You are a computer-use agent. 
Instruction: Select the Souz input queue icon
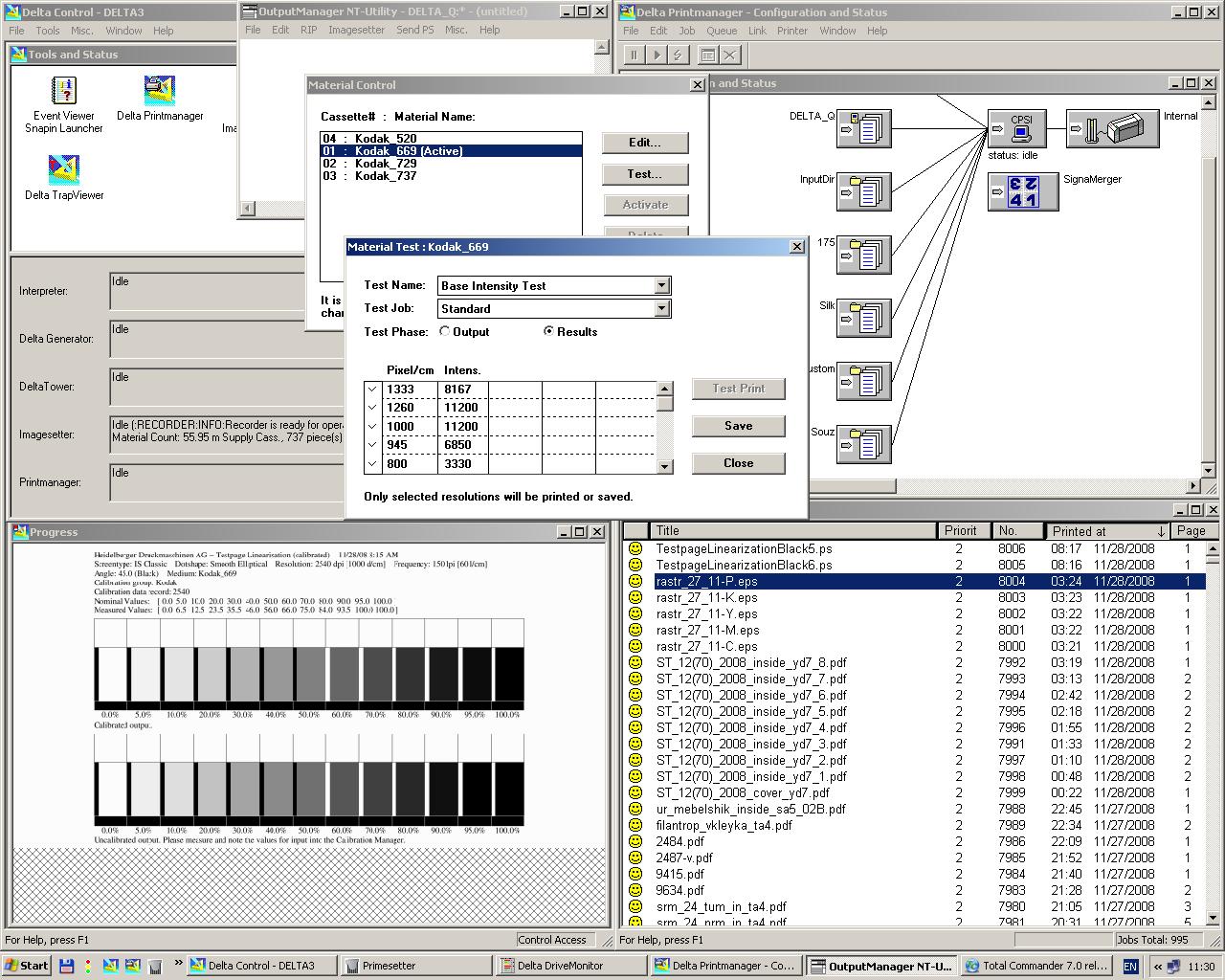pyautogui.click(x=864, y=444)
